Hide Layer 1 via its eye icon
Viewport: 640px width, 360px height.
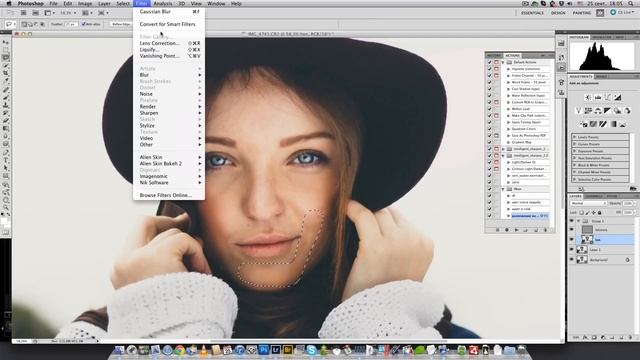tap(571, 249)
